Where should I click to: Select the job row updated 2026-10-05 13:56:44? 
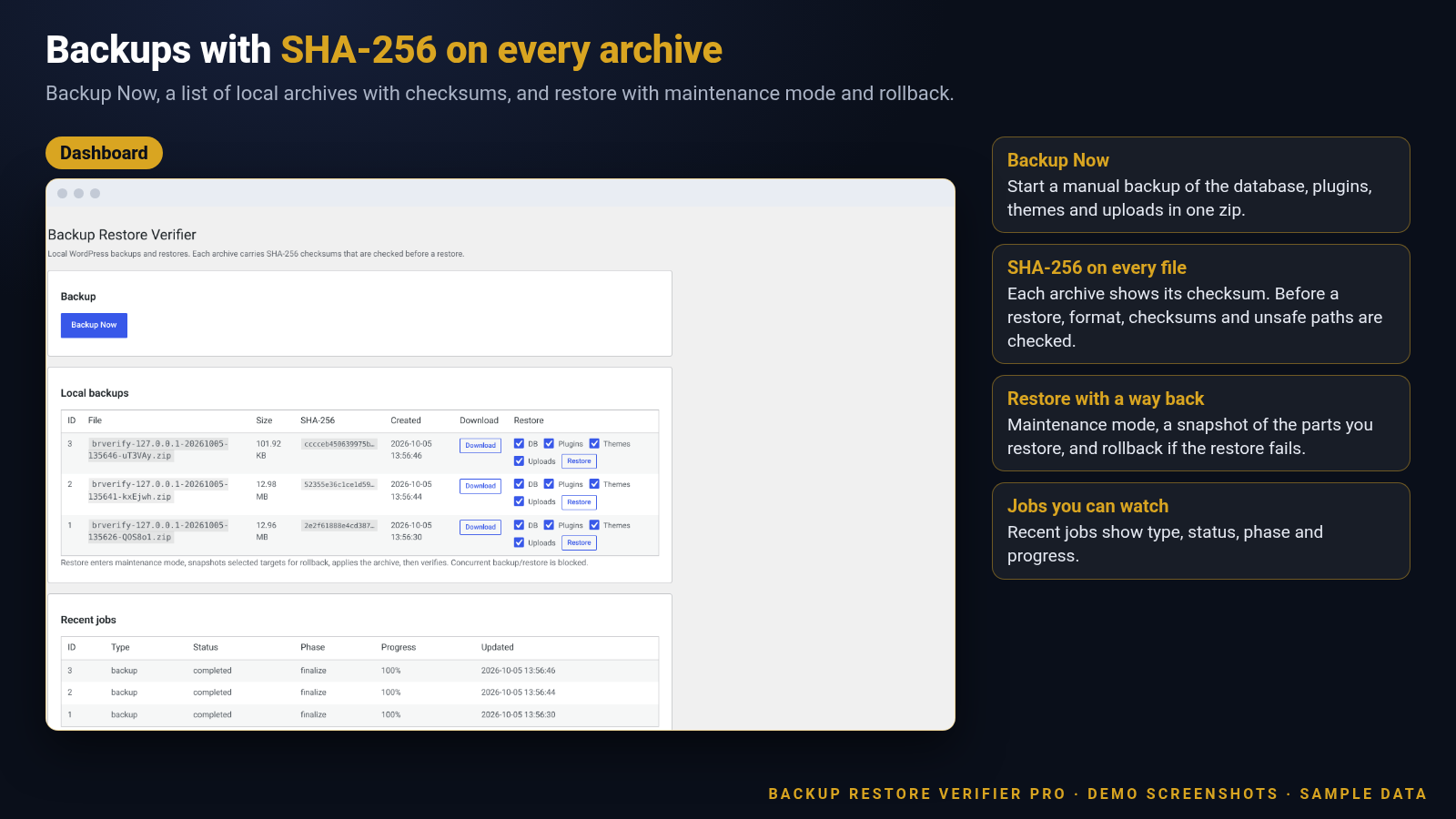359,693
